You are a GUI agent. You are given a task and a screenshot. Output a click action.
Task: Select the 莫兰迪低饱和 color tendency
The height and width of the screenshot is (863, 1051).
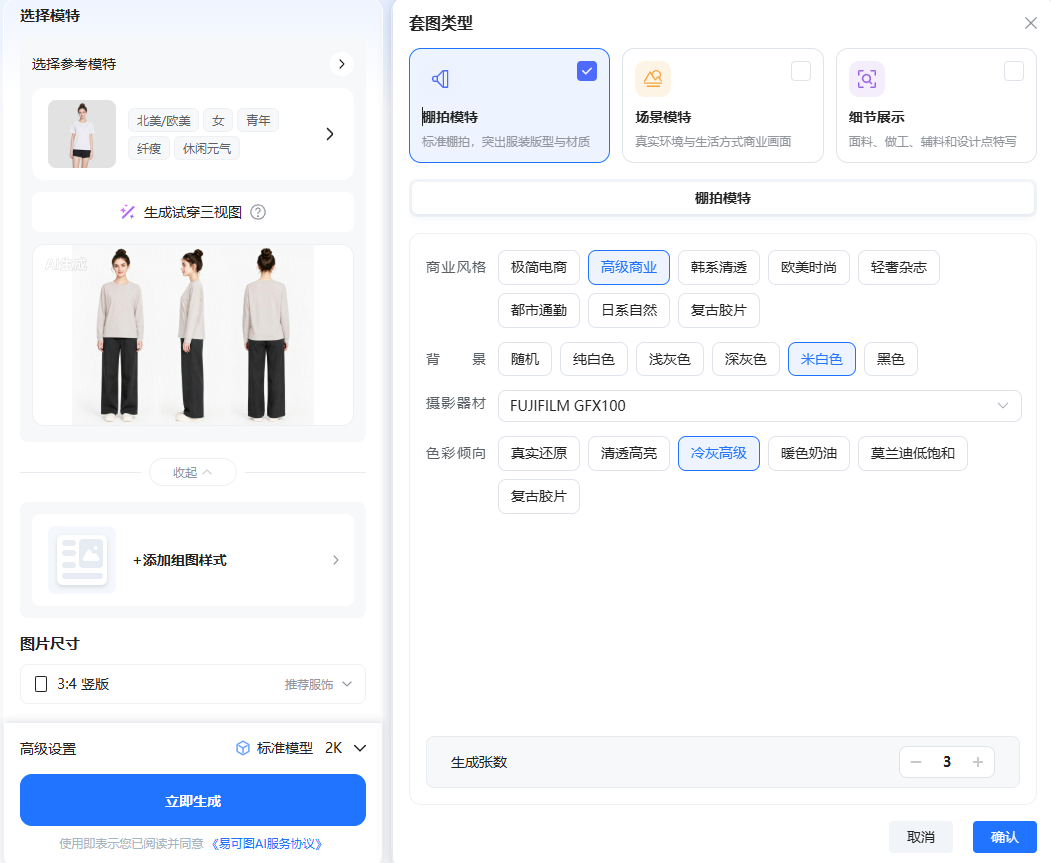tap(913, 454)
